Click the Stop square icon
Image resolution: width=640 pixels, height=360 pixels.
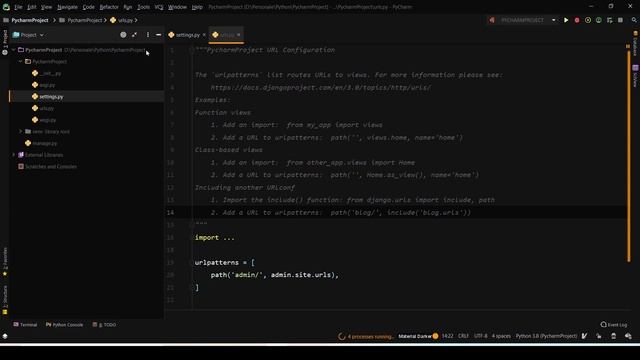coord(620,20)
